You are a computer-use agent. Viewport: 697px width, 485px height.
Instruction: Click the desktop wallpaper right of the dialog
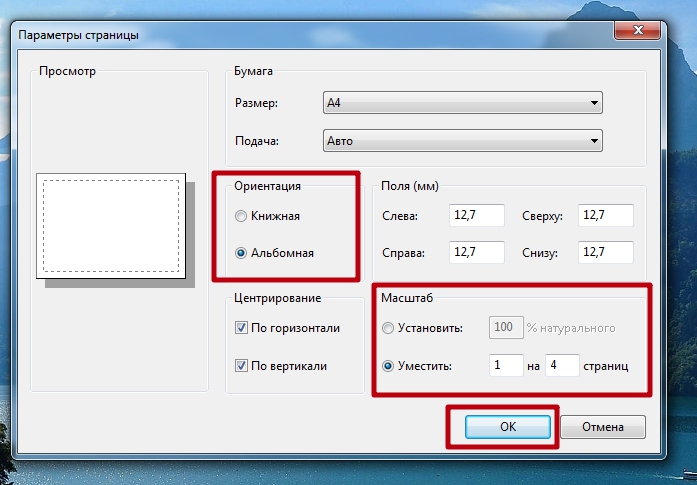click(x=682, y=250)
